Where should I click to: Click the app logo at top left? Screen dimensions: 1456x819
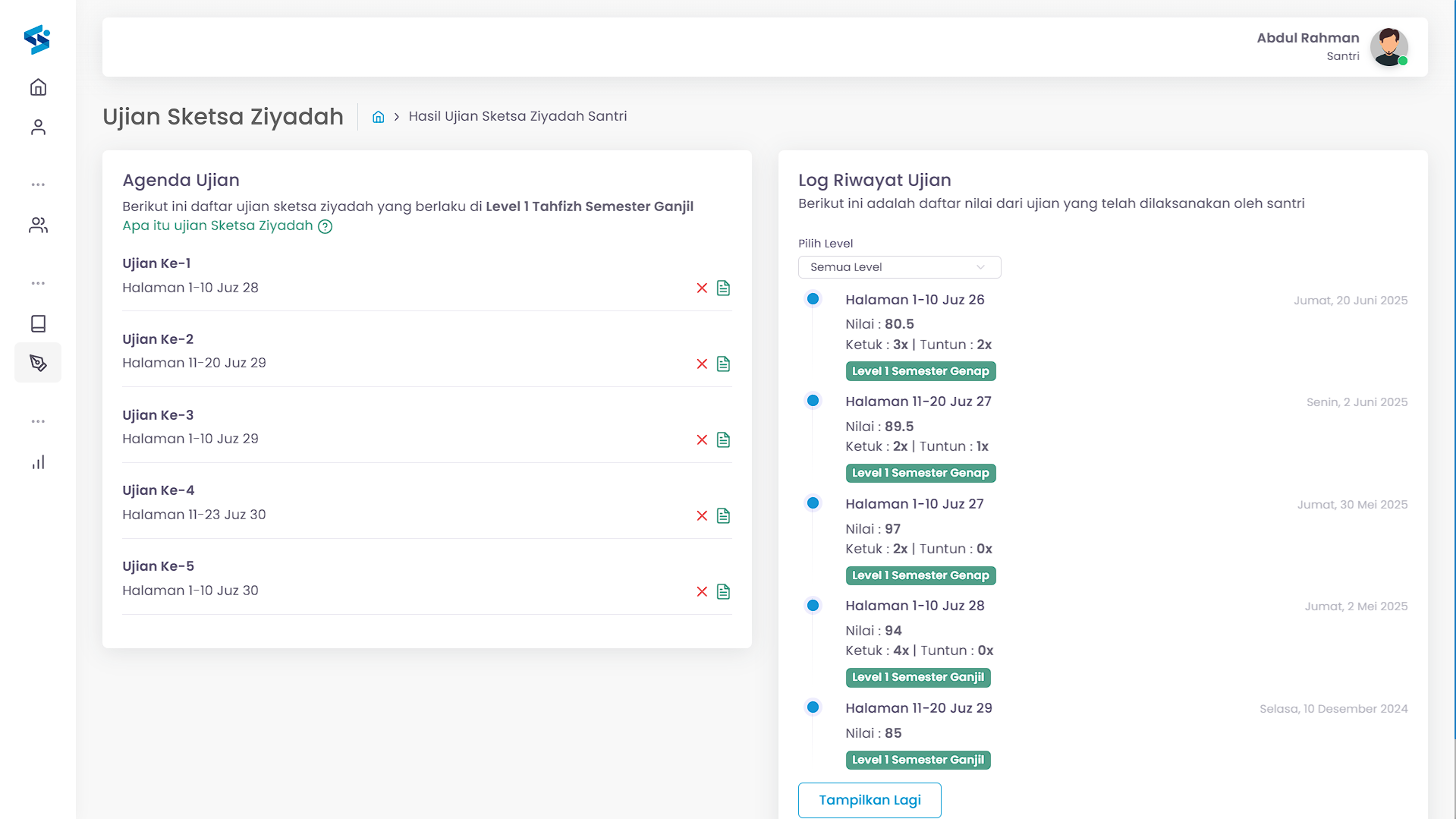pos(38,39)
